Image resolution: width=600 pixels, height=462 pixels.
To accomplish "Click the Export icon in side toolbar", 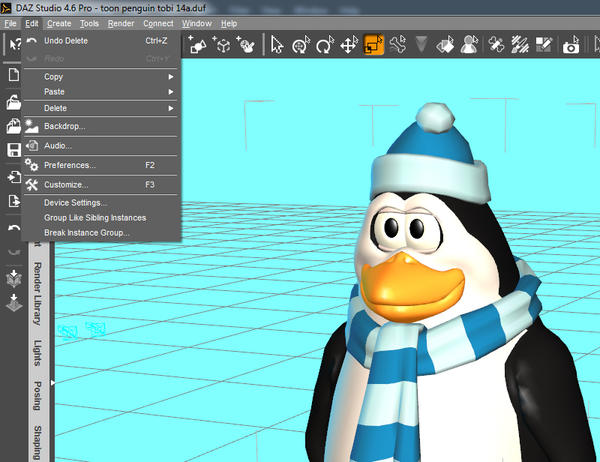I will coord(14,201).
